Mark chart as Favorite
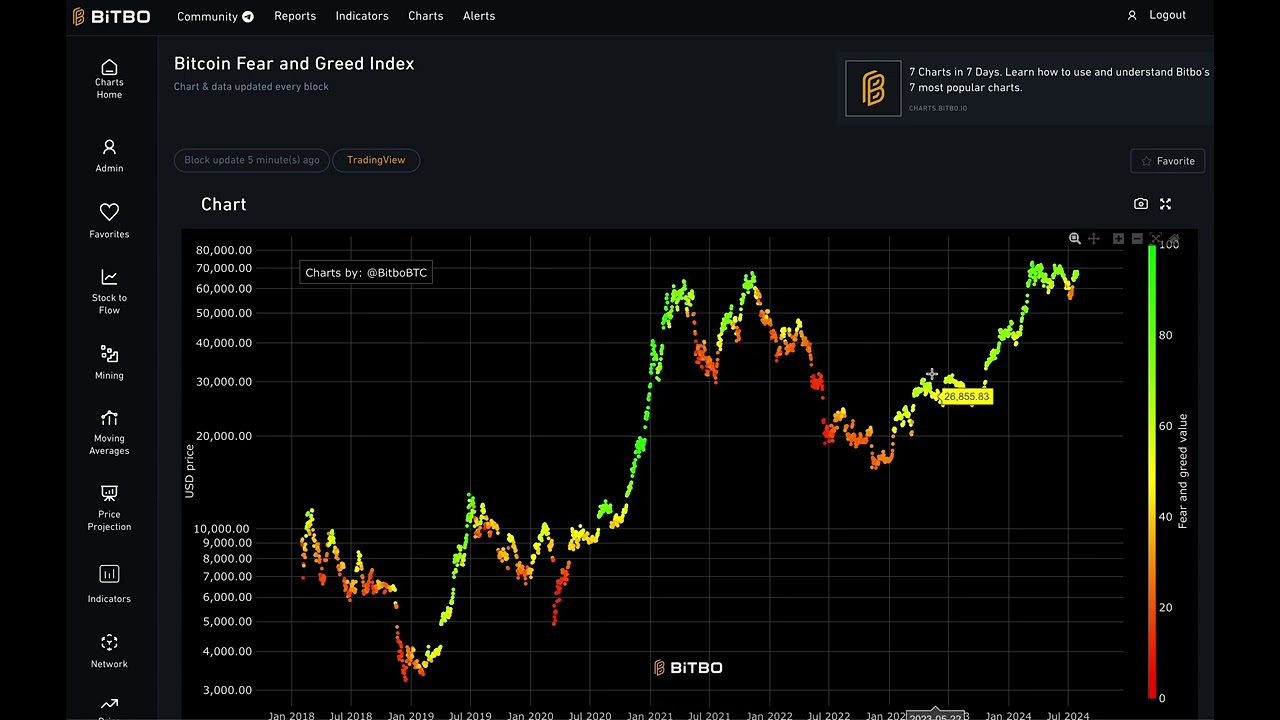1280x720 pixels. click(x=1168, y=161)
